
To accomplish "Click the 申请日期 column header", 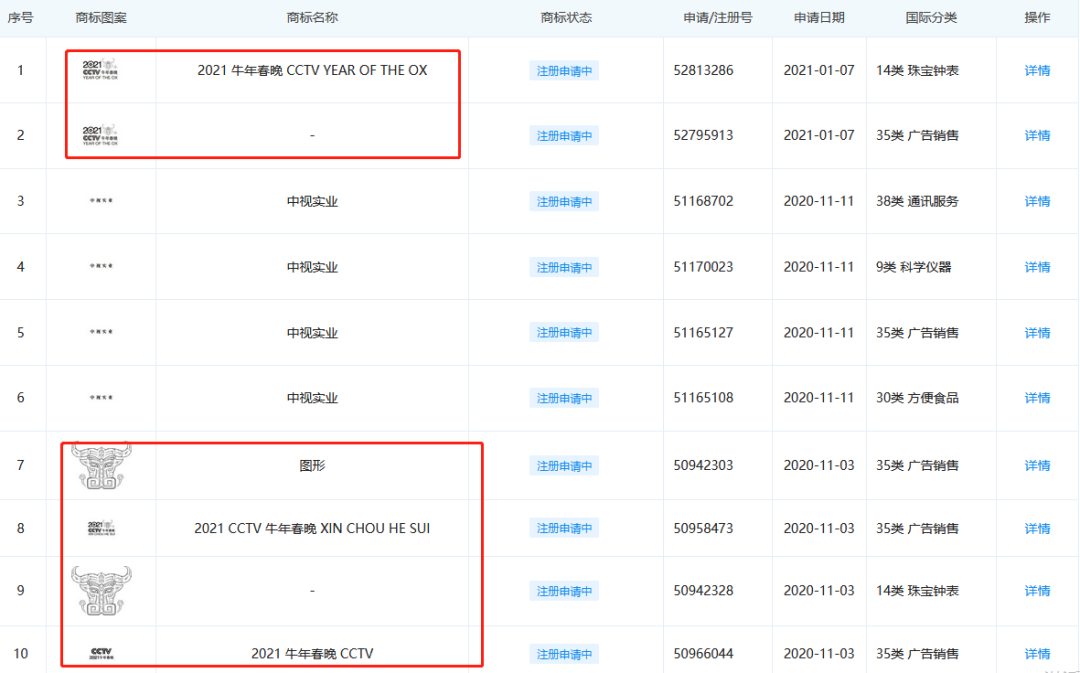I will click(x=819, y=18).
